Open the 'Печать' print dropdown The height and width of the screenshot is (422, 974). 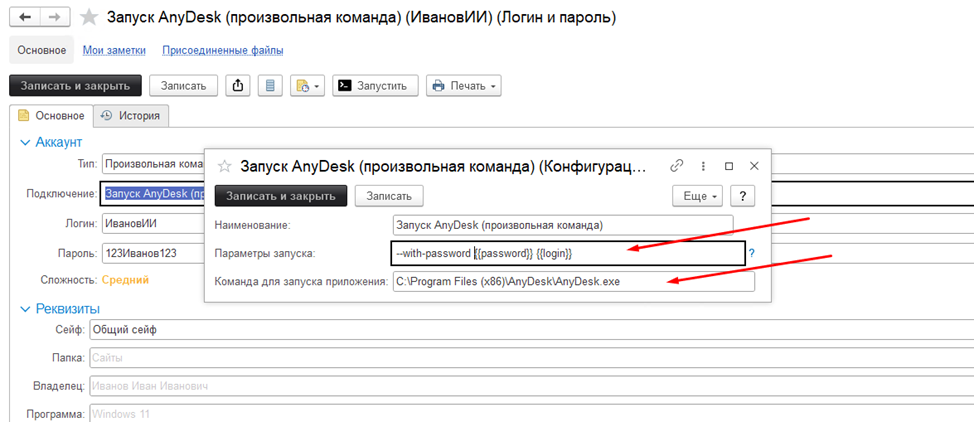(463, 86)
